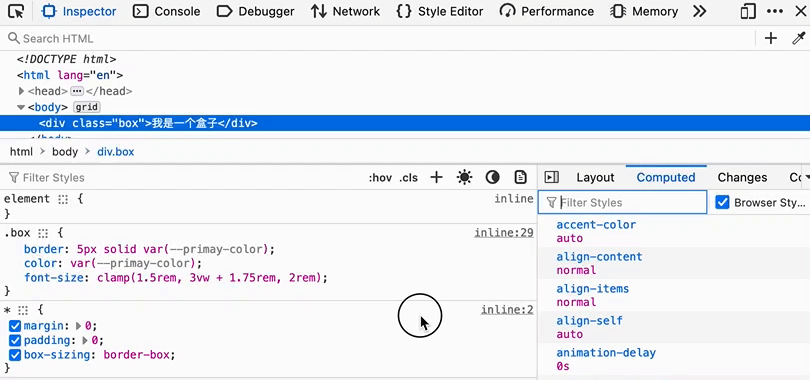Collapse the body element node
Screen dimensions: 810x380
pos(21,107)
